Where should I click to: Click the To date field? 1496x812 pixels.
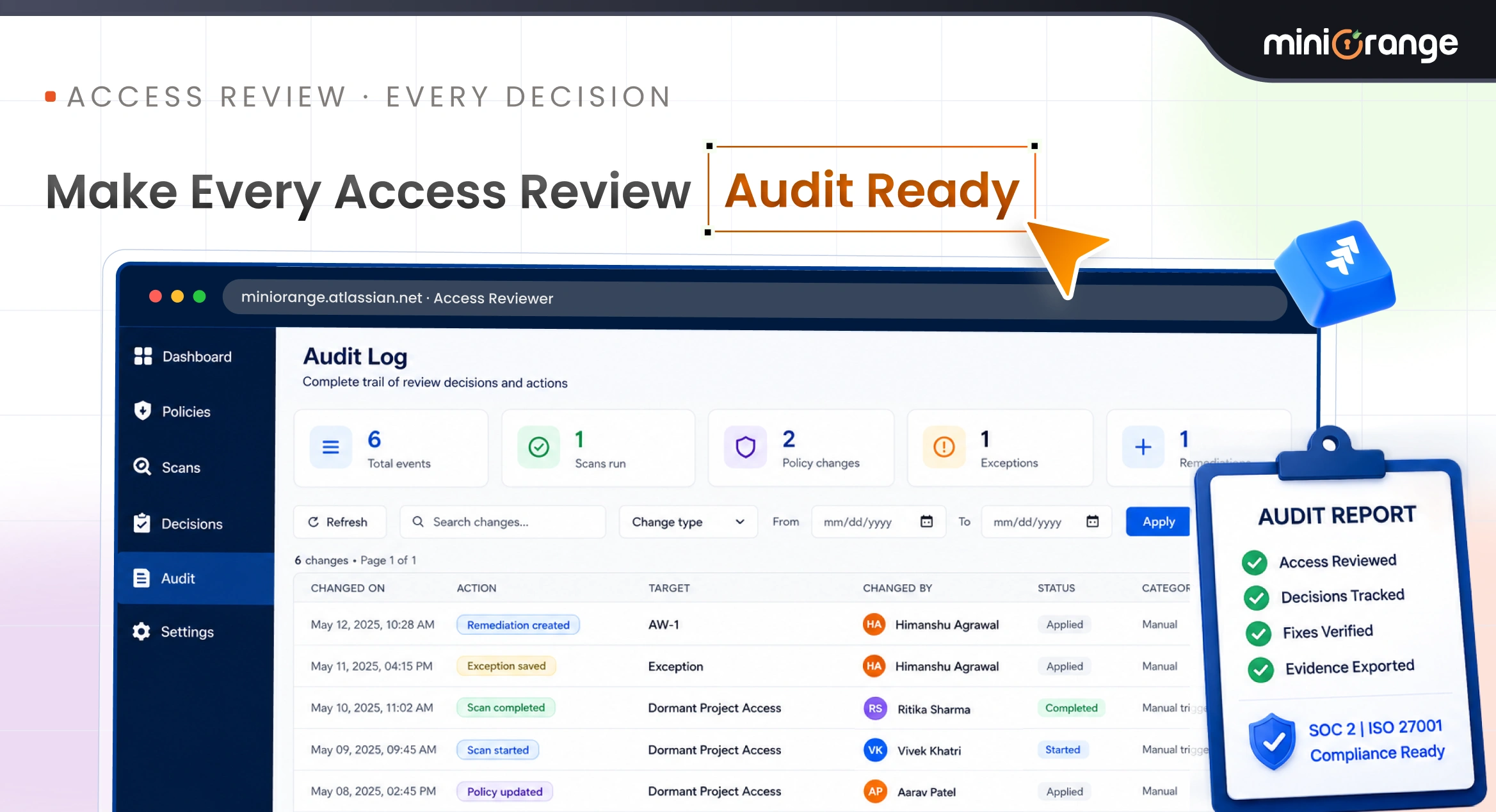click(x=1047, y=522)
